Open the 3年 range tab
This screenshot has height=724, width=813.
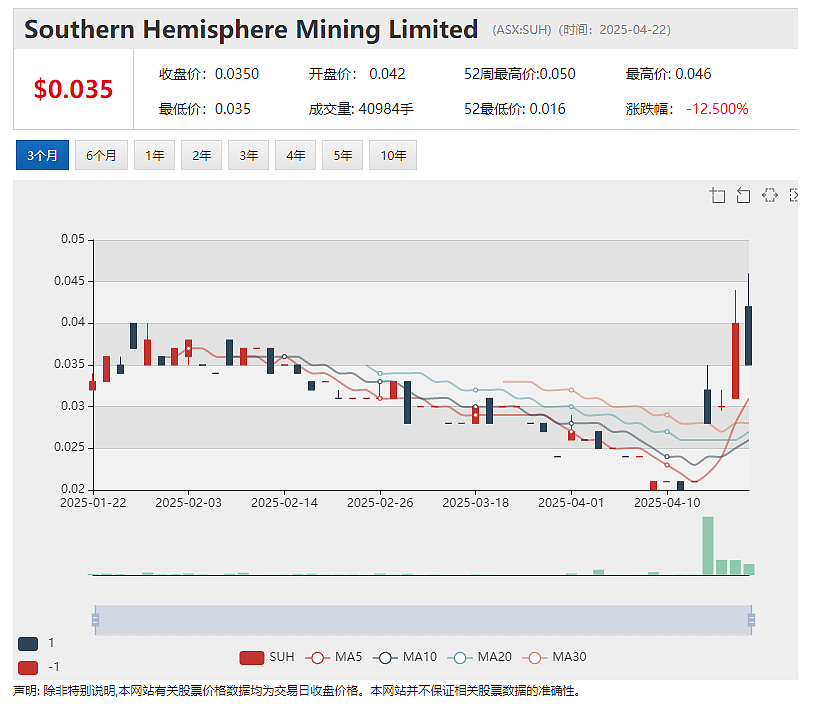pyautogui.click(x=248, y=155)
